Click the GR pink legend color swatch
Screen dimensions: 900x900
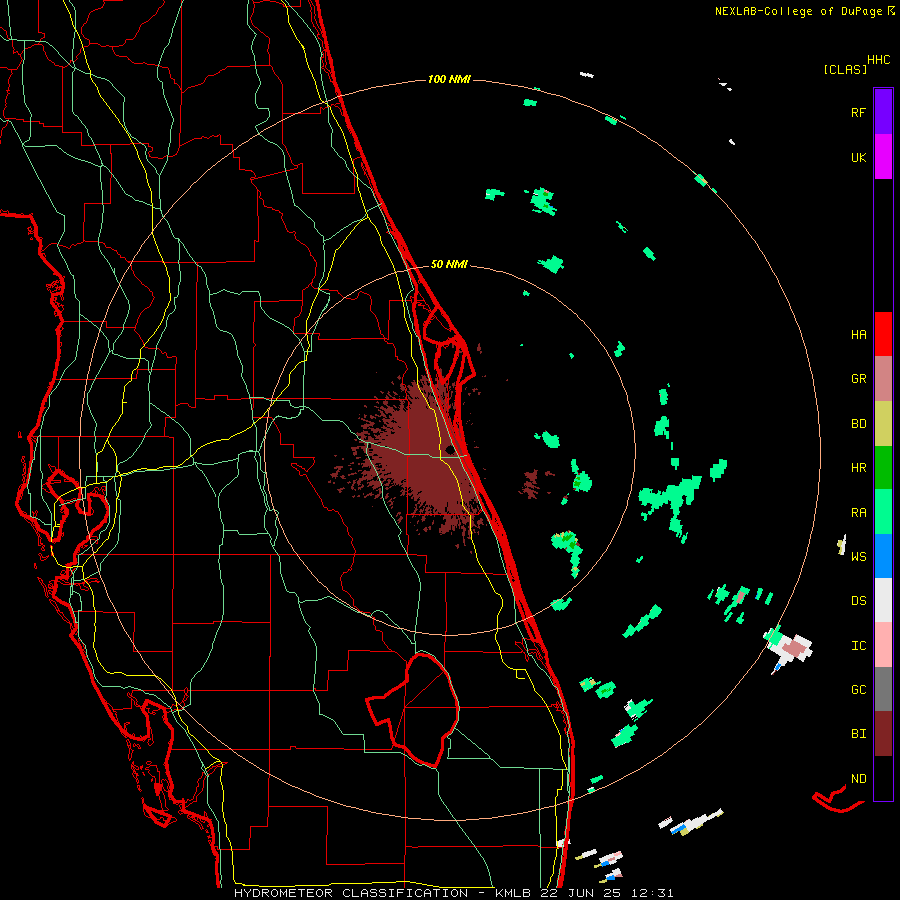[883, 379]
